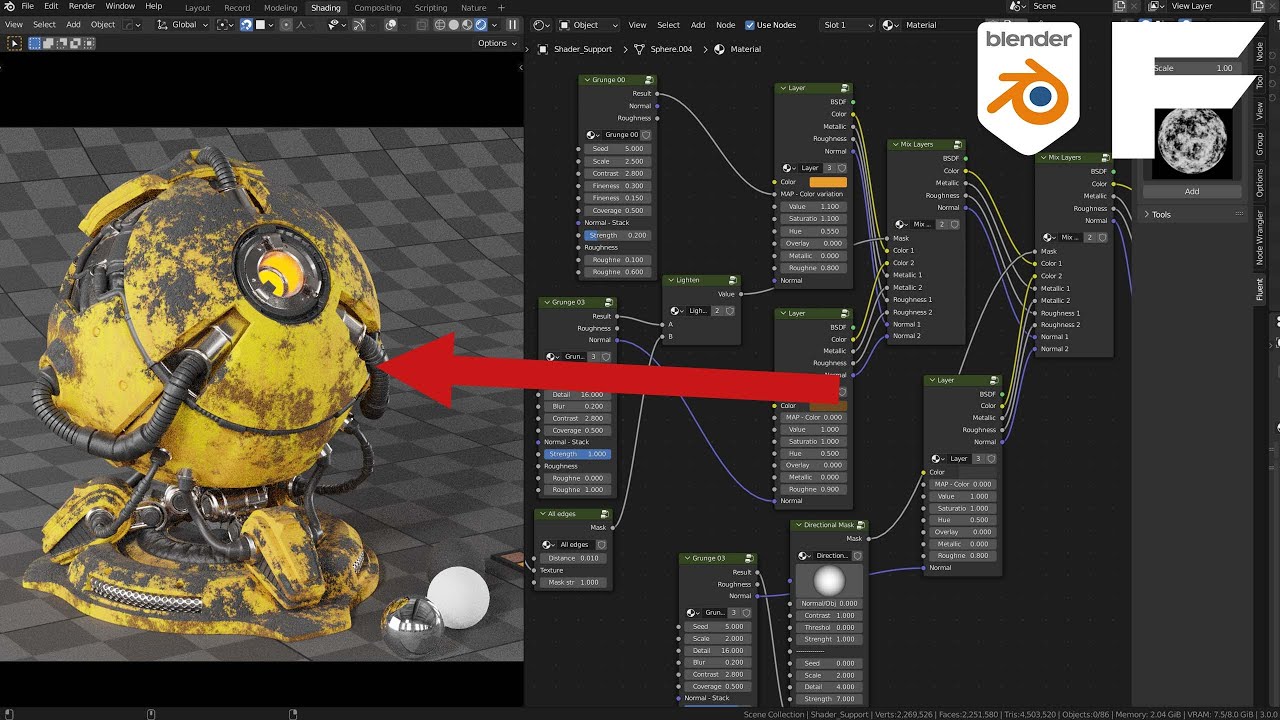The height and width of the screenshot is (720, 1280).
Task: Open the Fluent sidebar tab
Action: point(1260,289)
